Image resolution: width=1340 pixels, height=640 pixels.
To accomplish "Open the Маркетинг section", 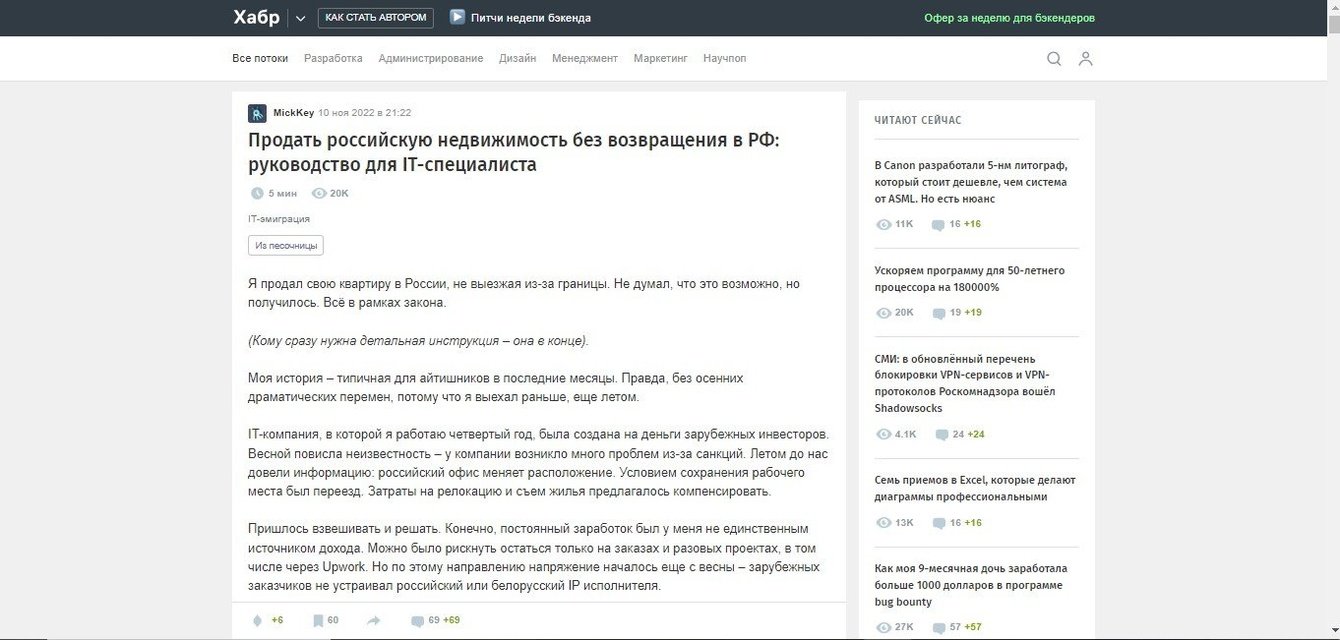I will 661,58.
